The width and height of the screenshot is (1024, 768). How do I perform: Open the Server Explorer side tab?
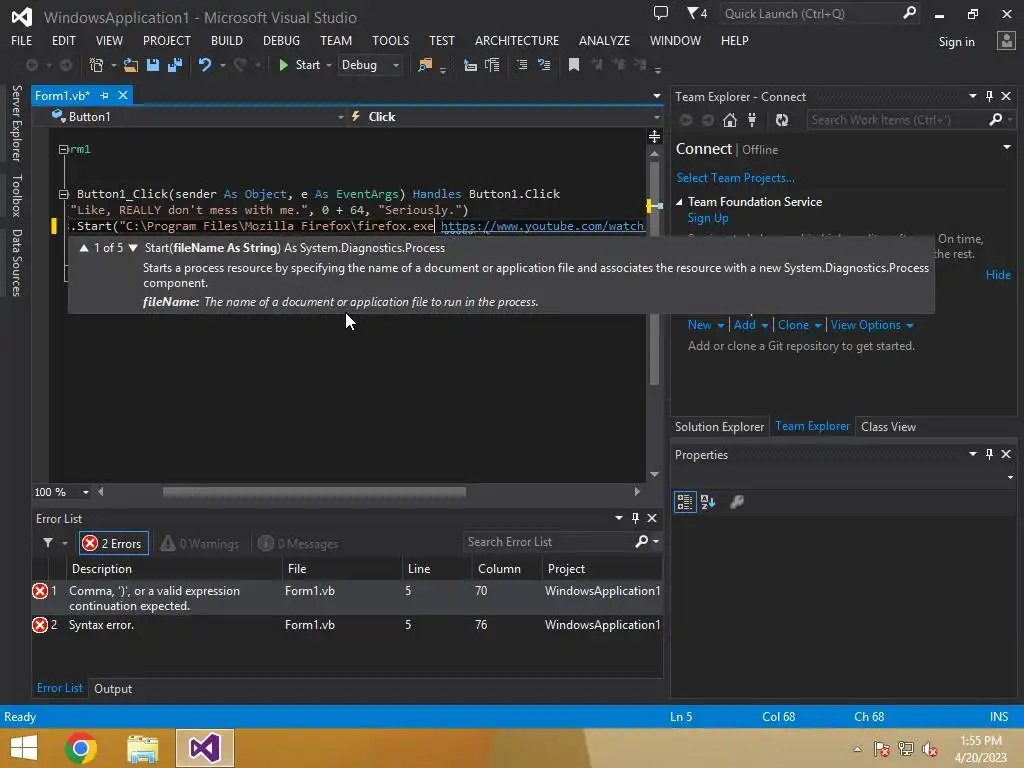(16, 123)
